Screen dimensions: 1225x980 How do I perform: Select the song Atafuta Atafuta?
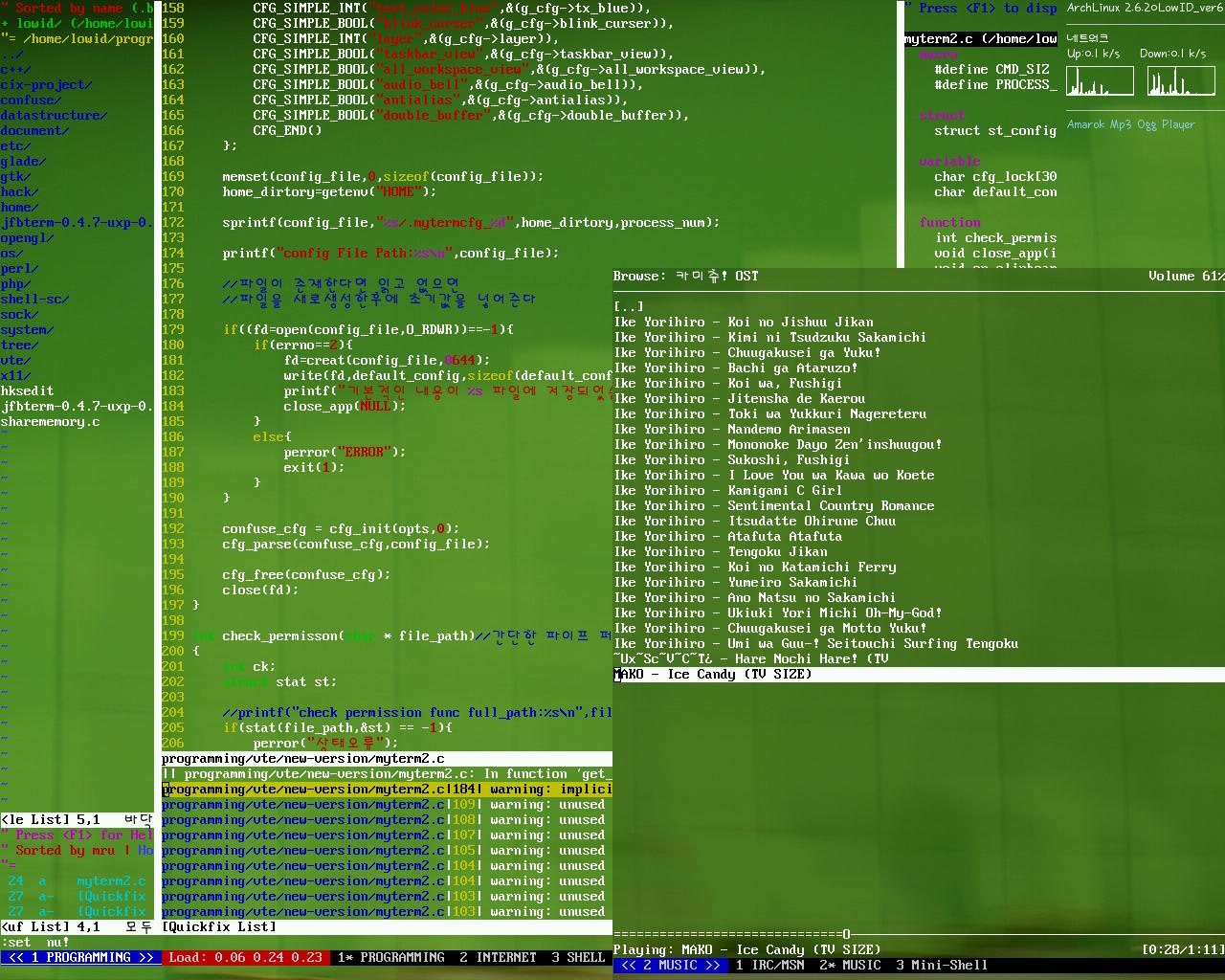click(728, 536)
